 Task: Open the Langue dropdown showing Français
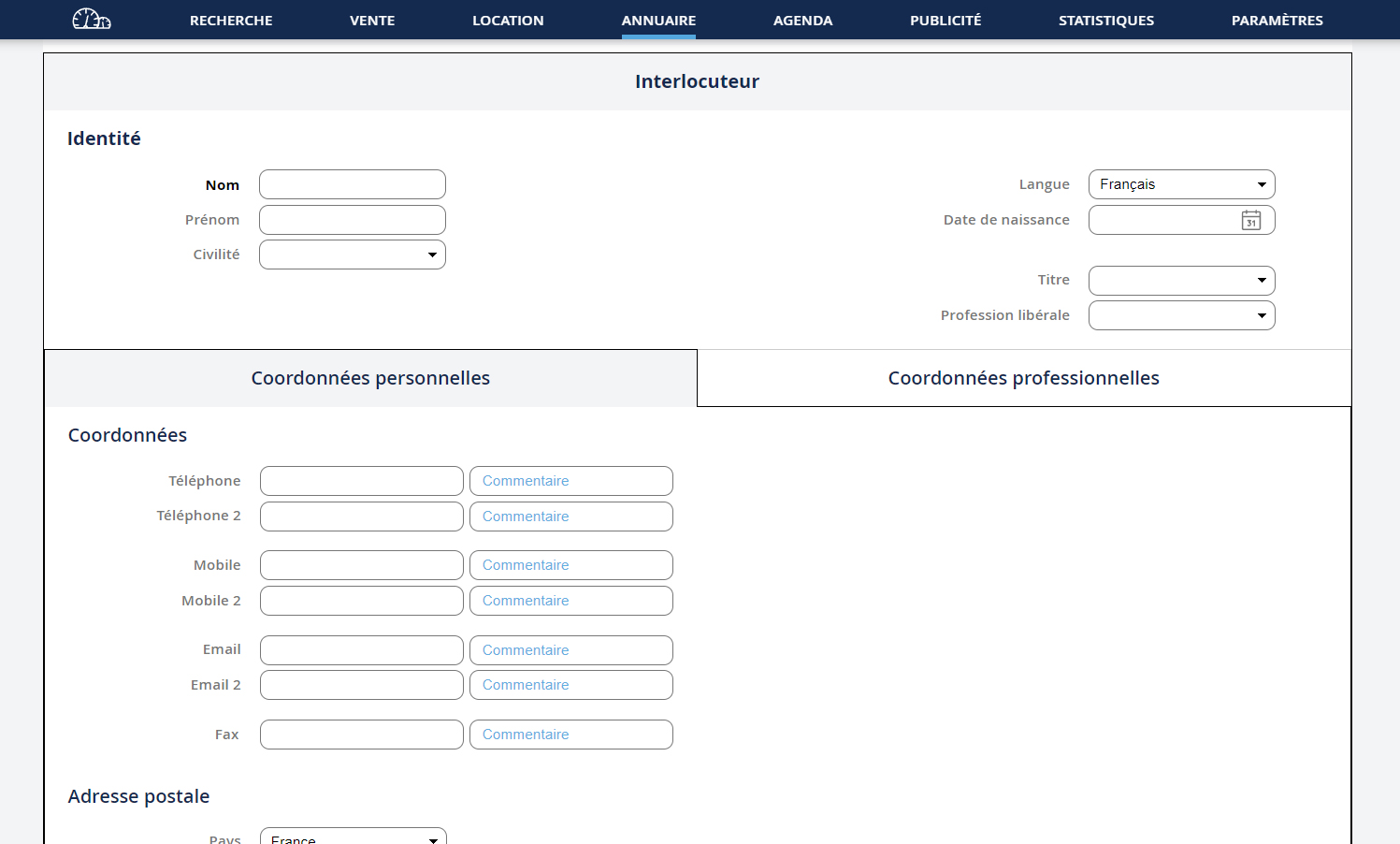1181,184
